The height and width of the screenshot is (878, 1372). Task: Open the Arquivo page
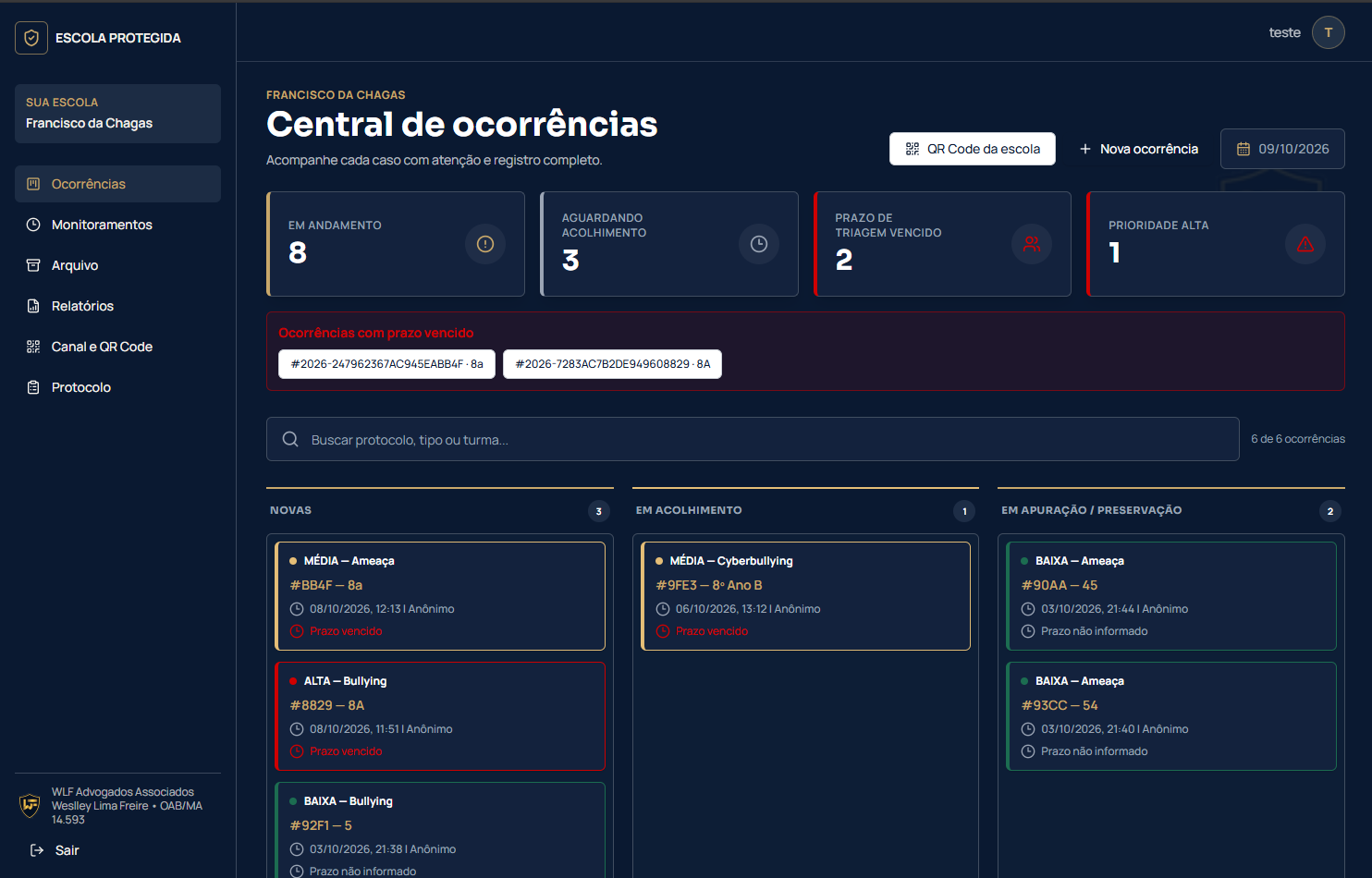click(x=117, y=265)
